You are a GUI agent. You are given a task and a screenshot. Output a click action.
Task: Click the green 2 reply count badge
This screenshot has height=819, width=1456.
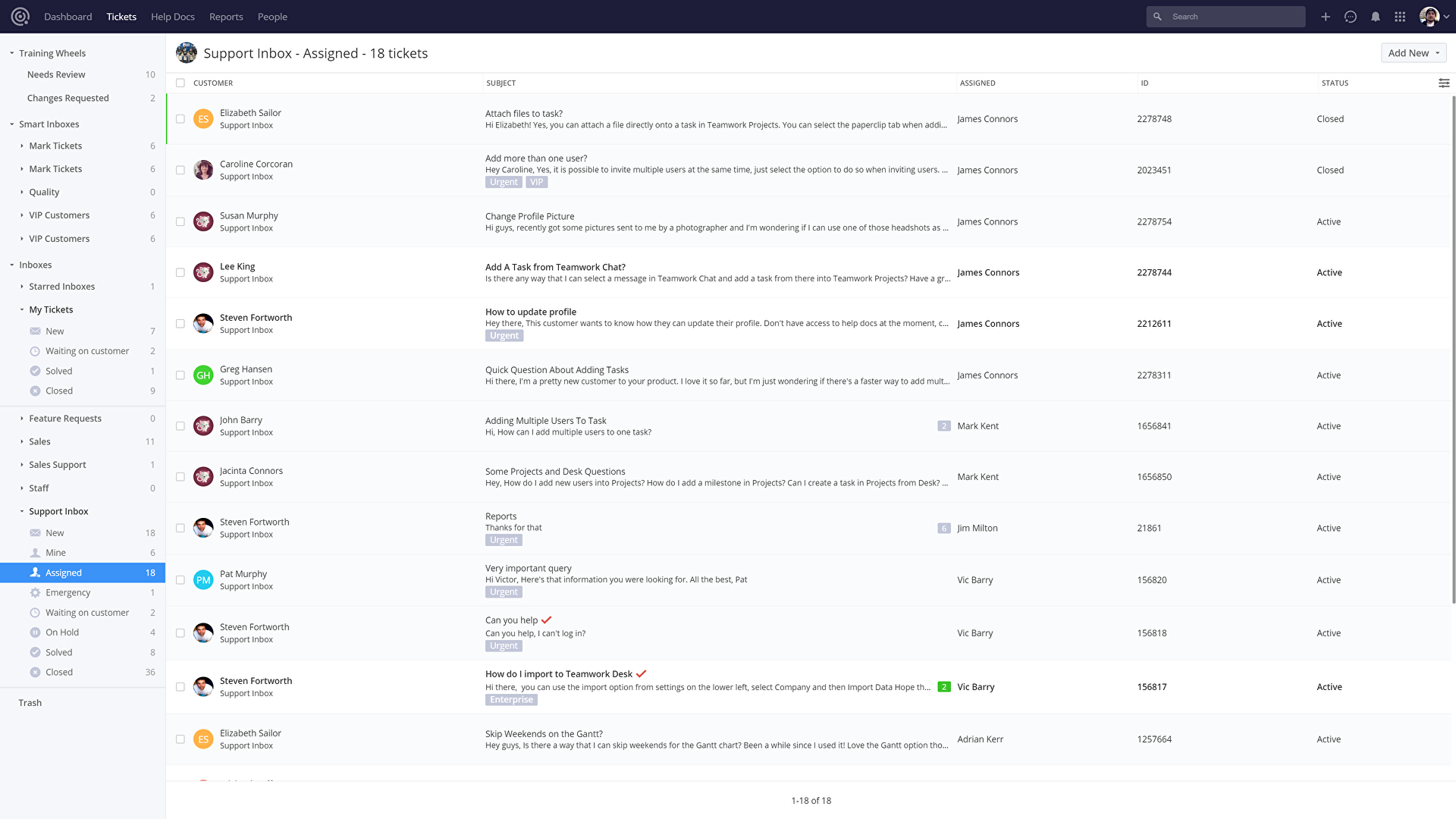pos(944,687)
